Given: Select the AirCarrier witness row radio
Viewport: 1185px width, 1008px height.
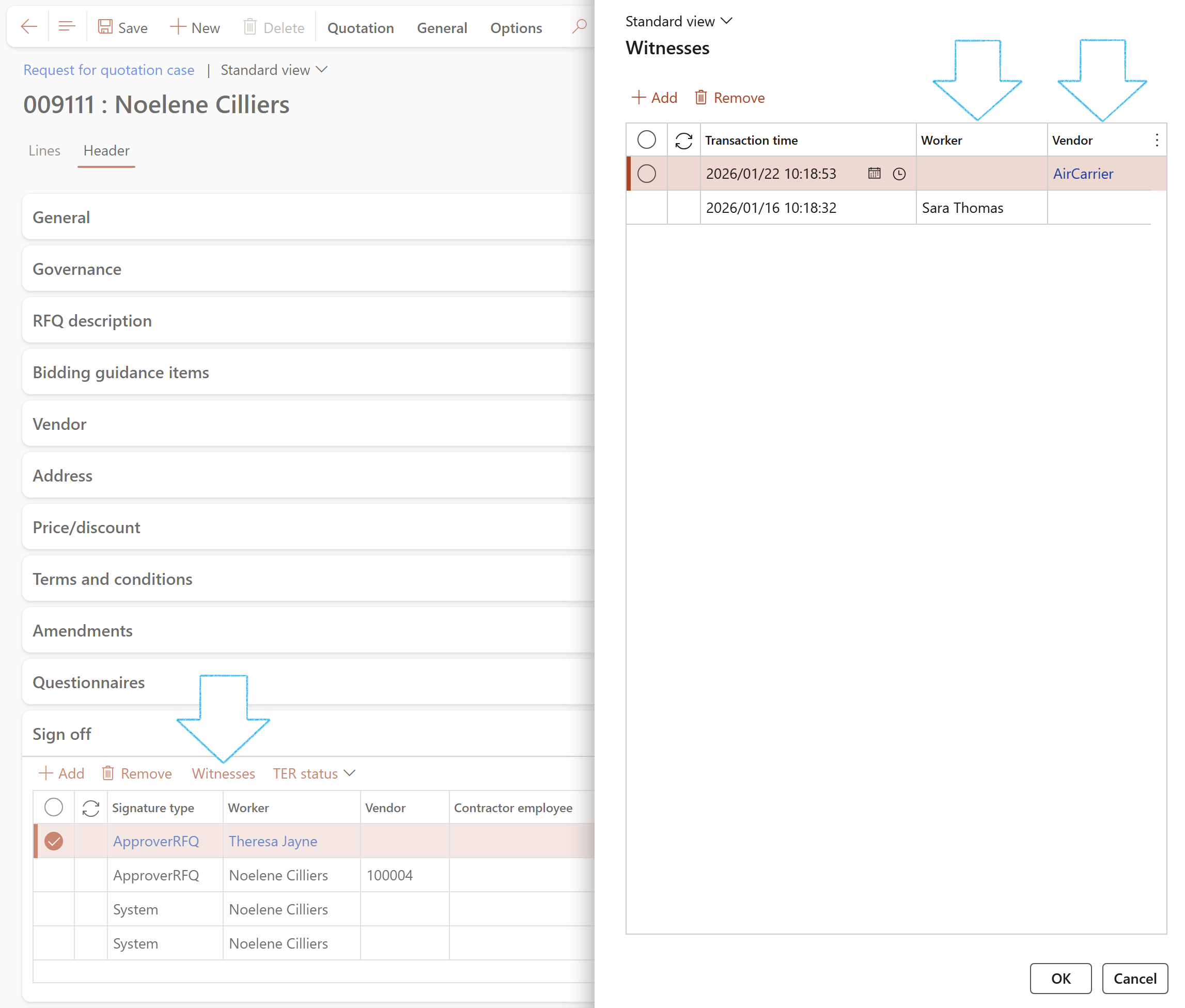Looking at the screenshot, I should point(646,174).
